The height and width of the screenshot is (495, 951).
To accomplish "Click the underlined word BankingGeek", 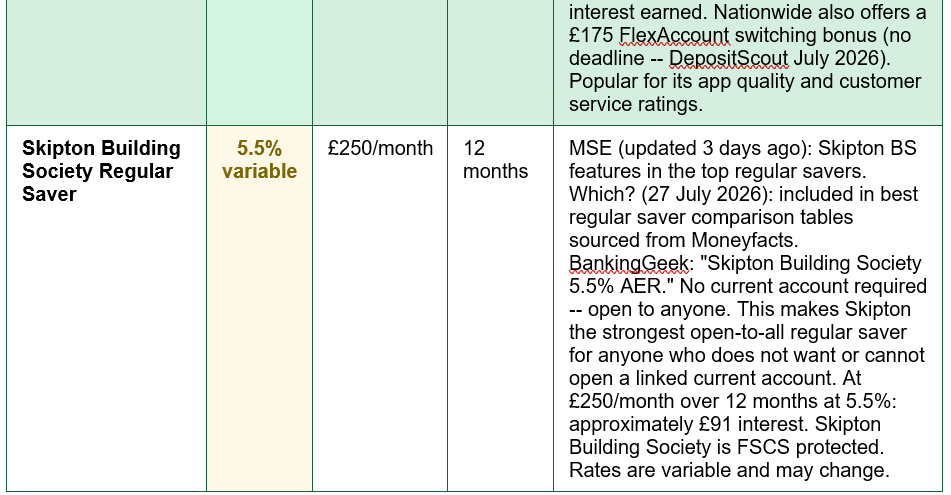I will (628, 263).
